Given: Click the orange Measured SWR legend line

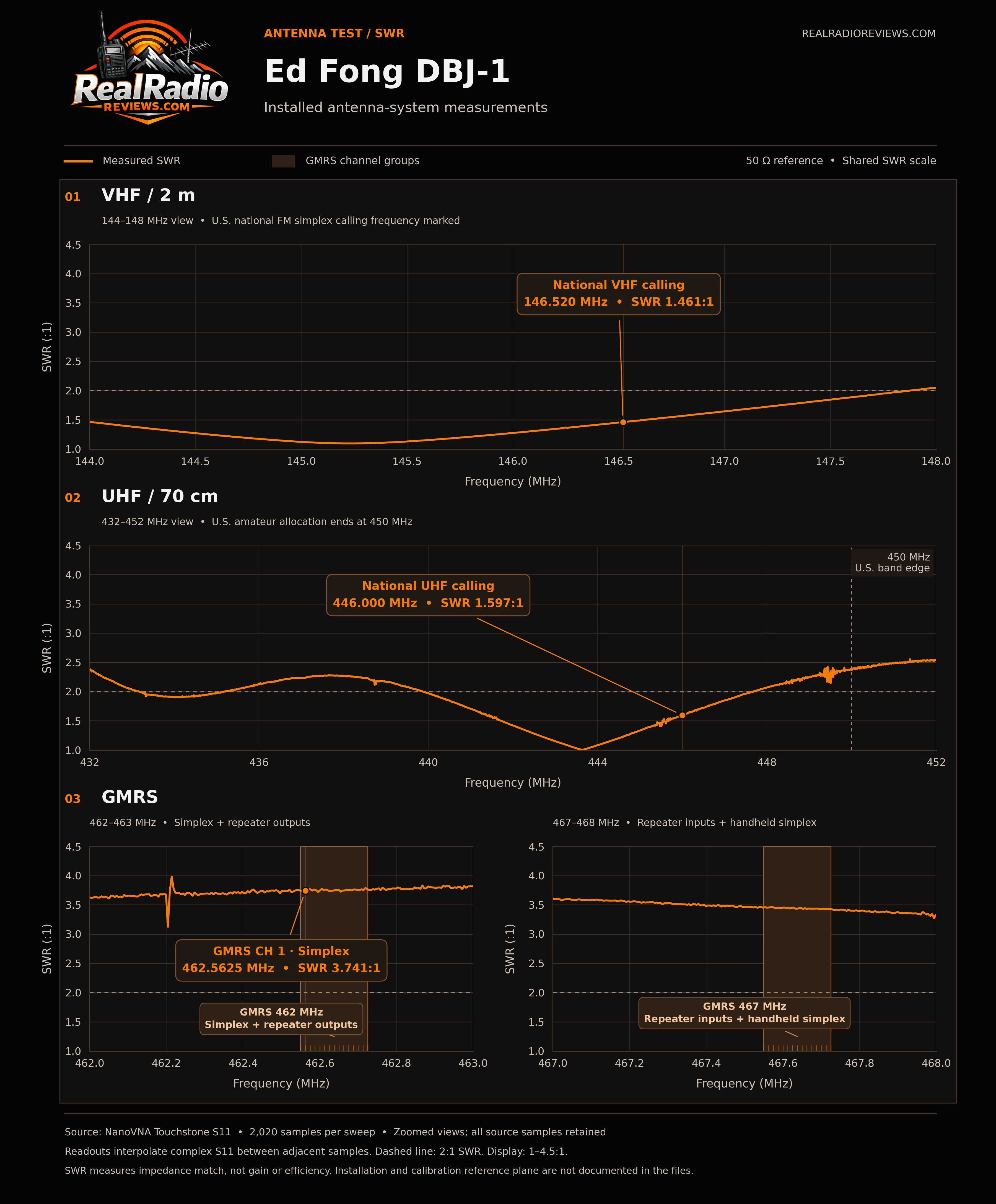Looking at the screenshot, I should 78,161.
